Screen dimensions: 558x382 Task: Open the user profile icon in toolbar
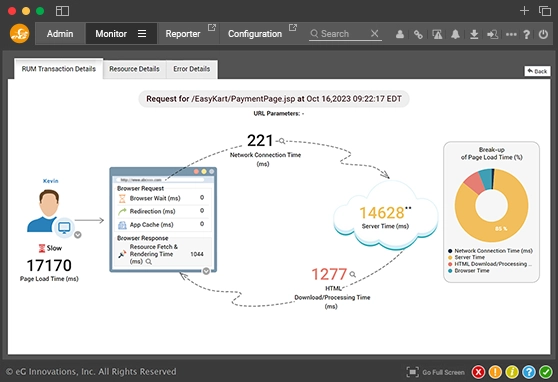pos(400,34)
